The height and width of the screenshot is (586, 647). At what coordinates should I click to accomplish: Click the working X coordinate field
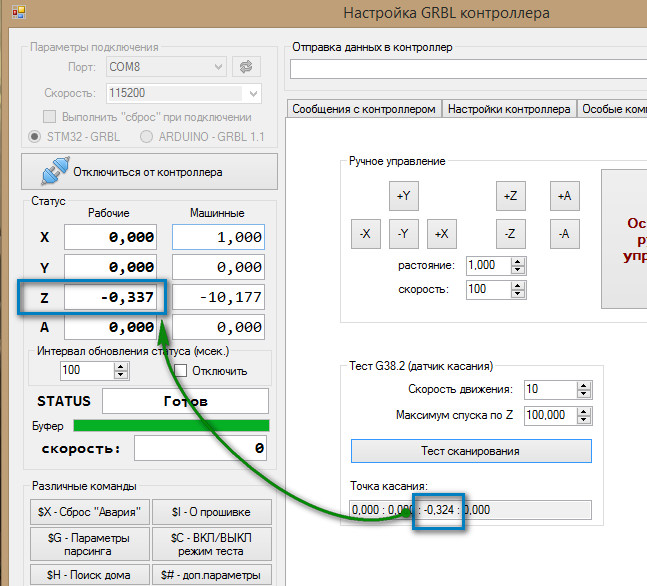coord(111,237)
